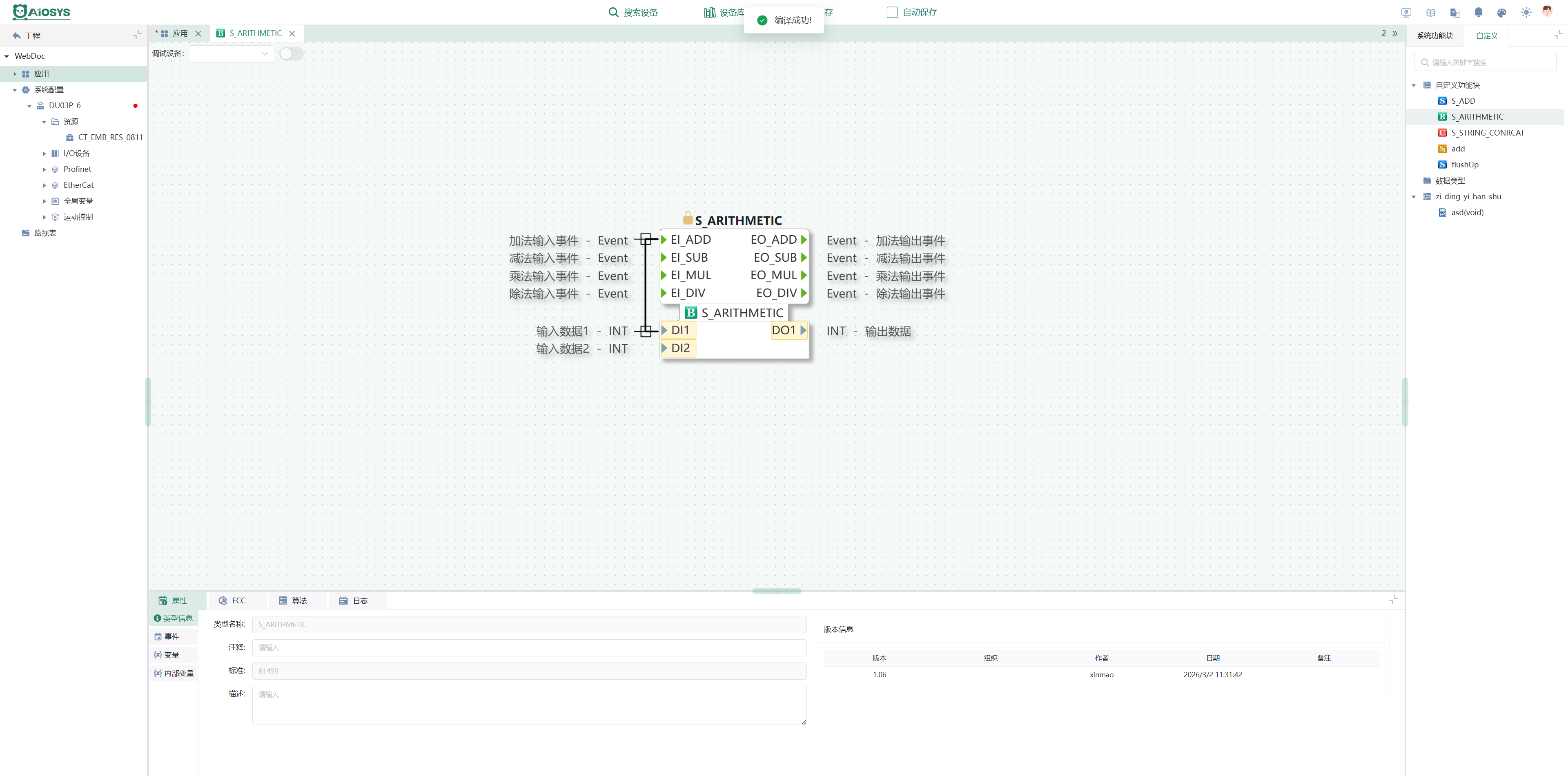Open the remote desktop monitor icon
The width and height of the screenshot is (1568, 776).
tap(1406, 13)
